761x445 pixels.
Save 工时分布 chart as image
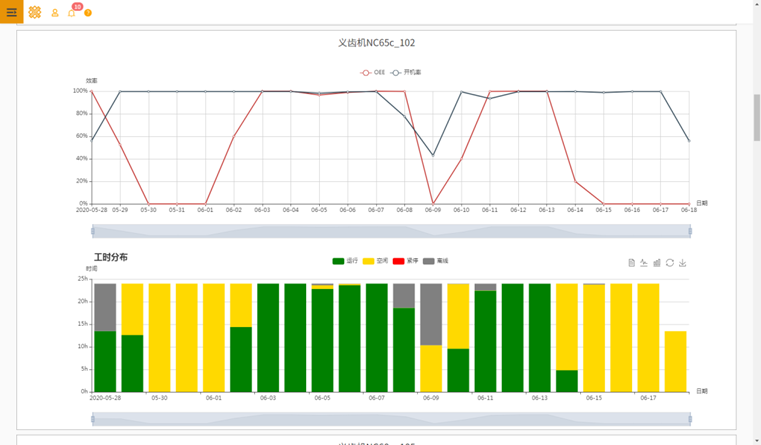[683, 263]
